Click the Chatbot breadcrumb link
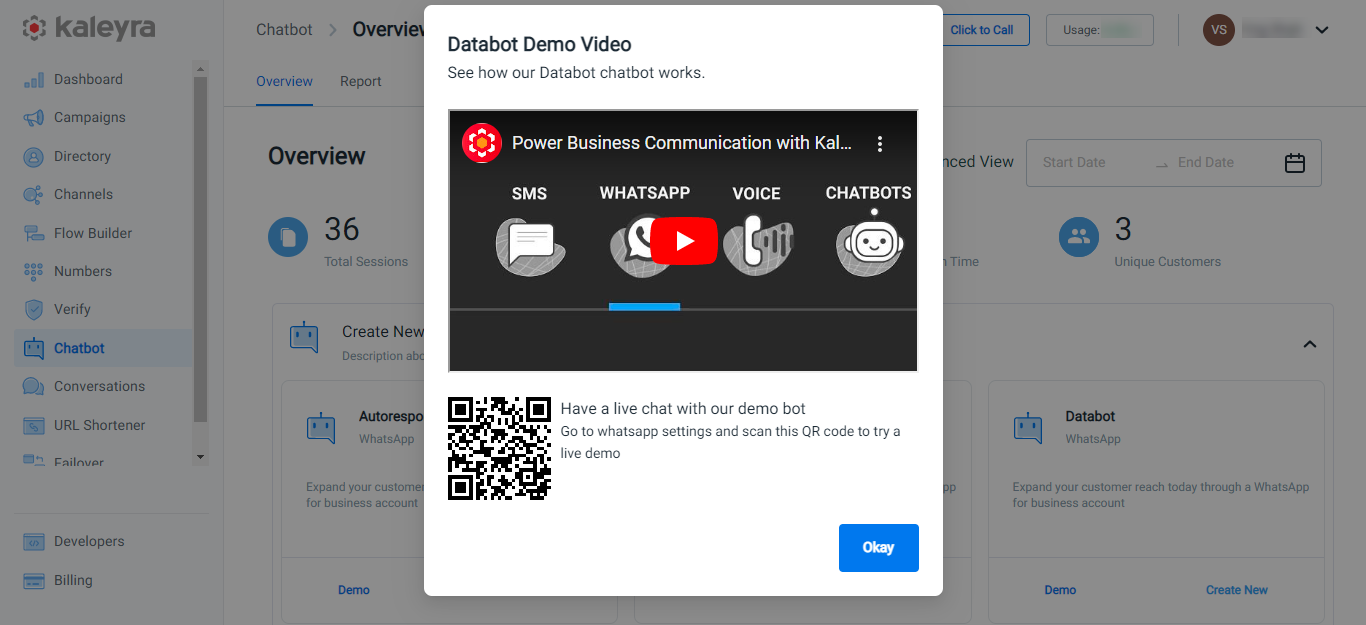 point(284,30)
